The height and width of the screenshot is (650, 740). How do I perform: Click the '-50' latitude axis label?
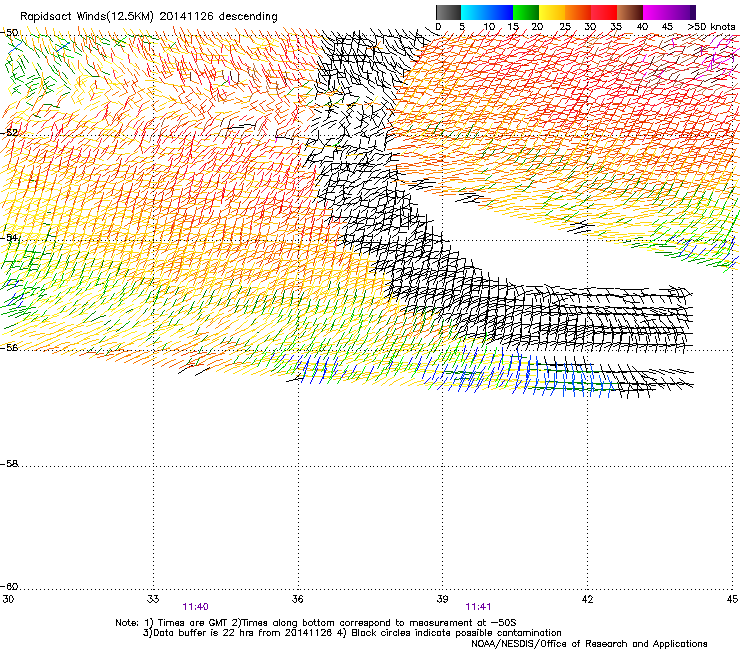(9, 33)
